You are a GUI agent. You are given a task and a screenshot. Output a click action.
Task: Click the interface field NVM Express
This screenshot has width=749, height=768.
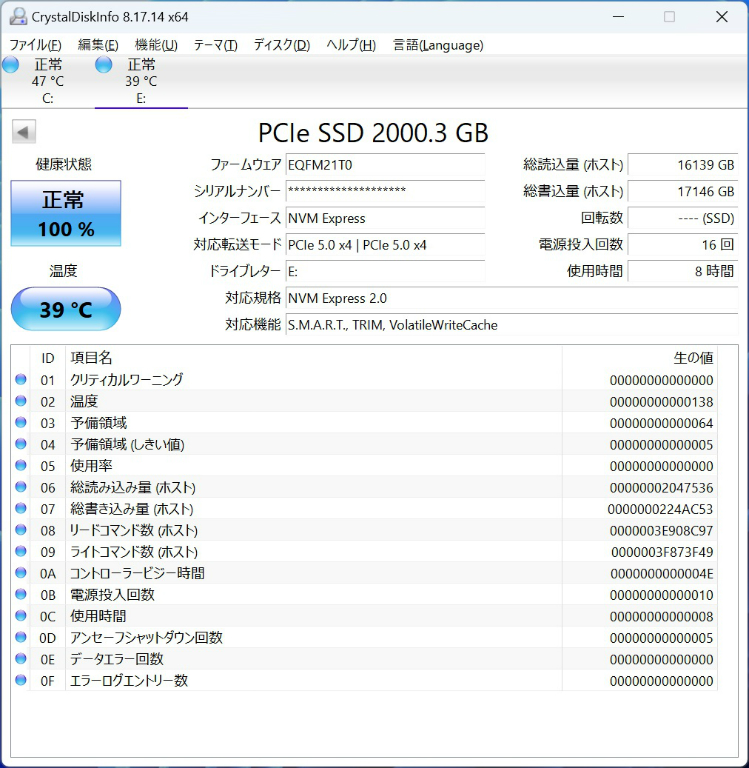click(x=386, y=218)
